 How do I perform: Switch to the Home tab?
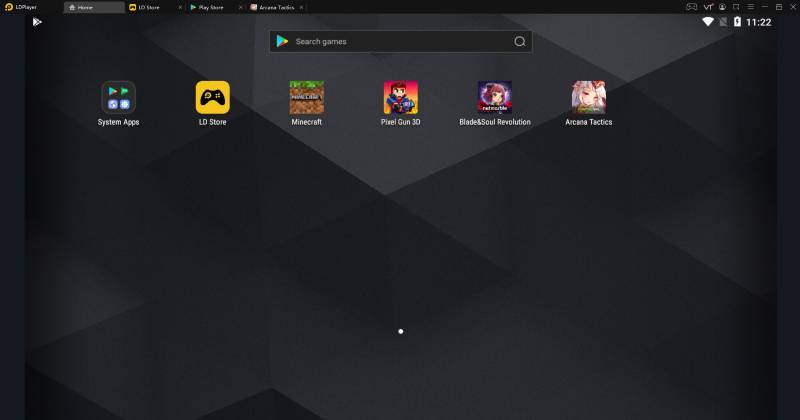[94, 7]
